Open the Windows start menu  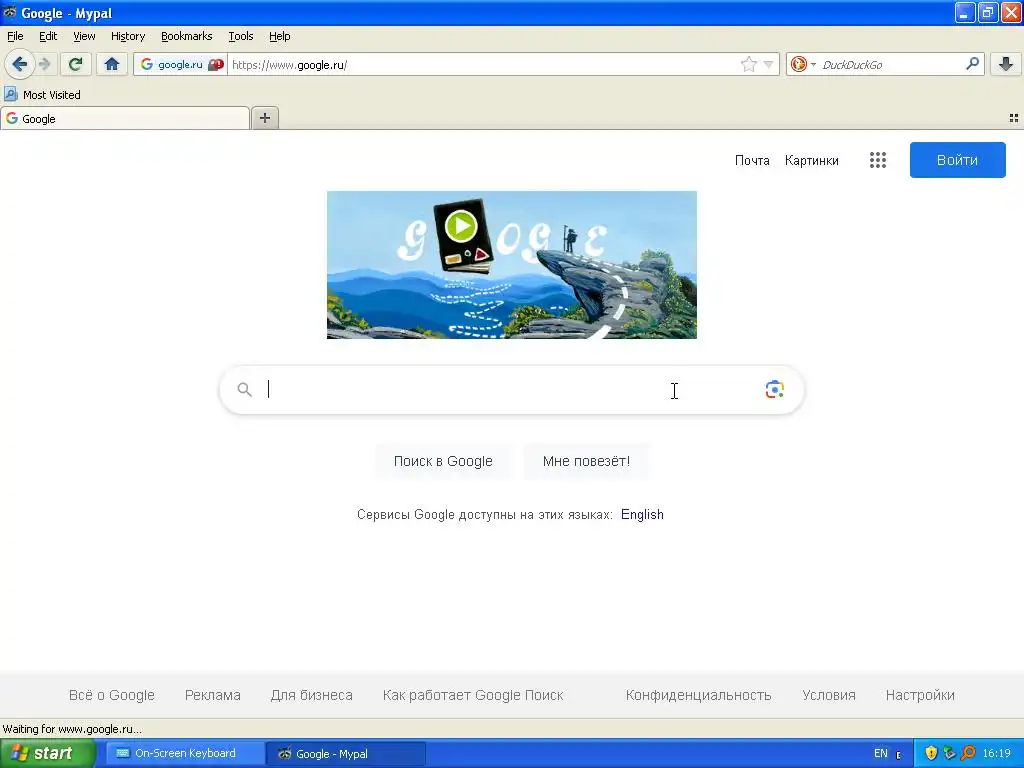(x=48, y=753)
